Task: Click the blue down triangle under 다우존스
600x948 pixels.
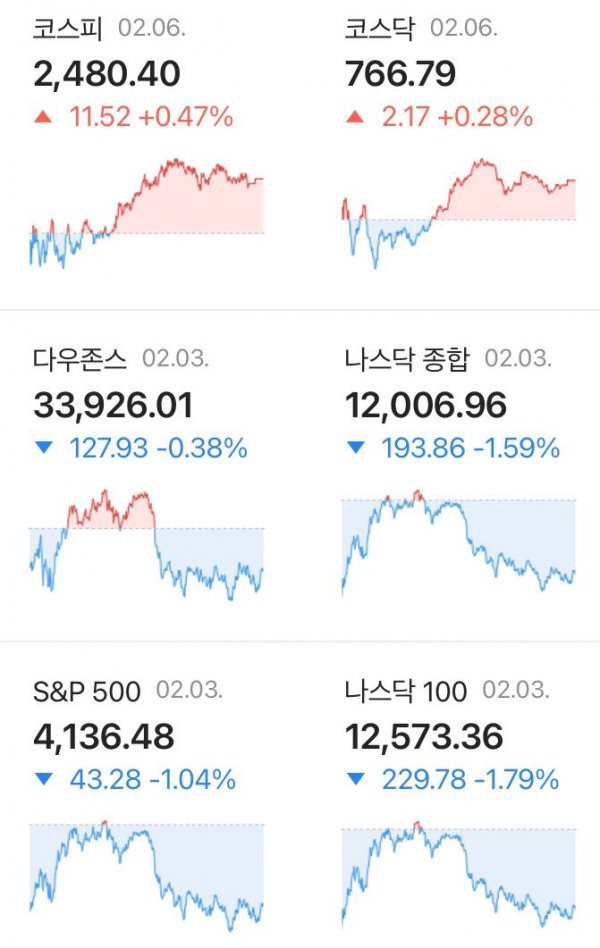Action: coord(44,447)
